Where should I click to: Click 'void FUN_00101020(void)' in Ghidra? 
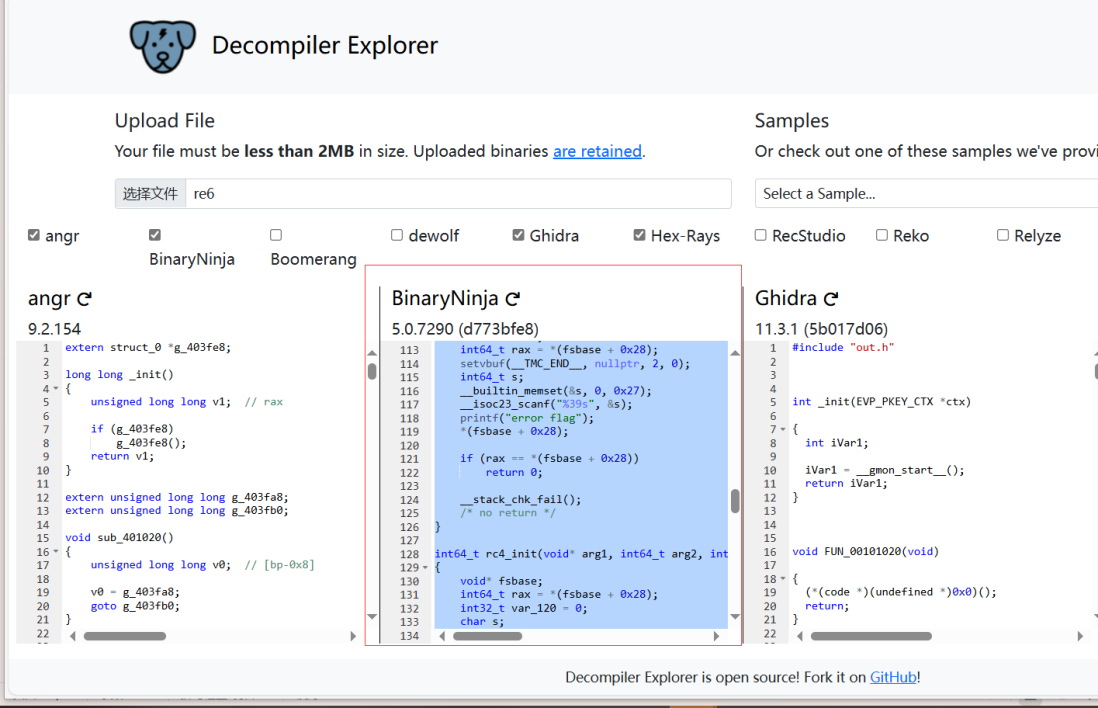[x=866, y=552]
